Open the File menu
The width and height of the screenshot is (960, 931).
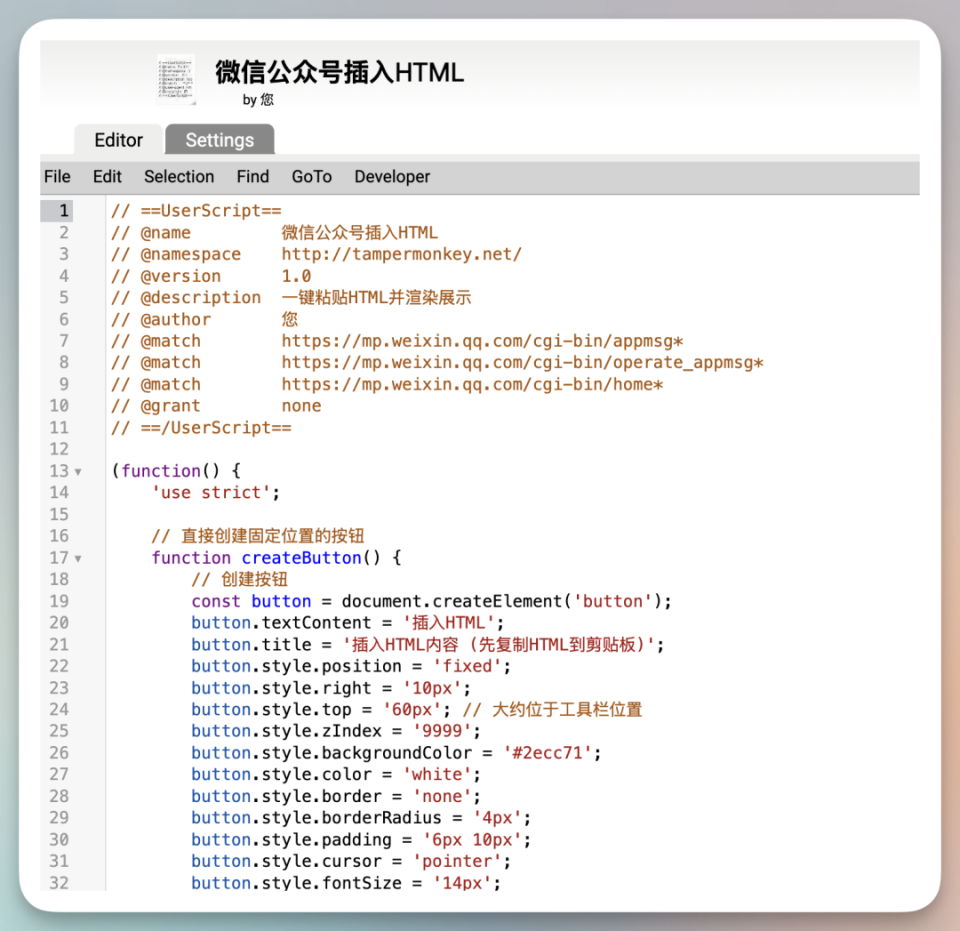[58, 176]
